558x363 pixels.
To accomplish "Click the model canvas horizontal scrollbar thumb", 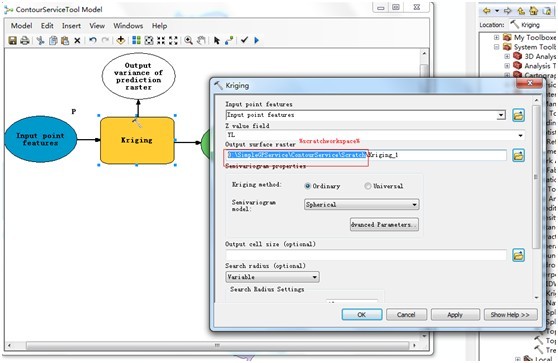I will pyautogui.click(x=217, y=345).
